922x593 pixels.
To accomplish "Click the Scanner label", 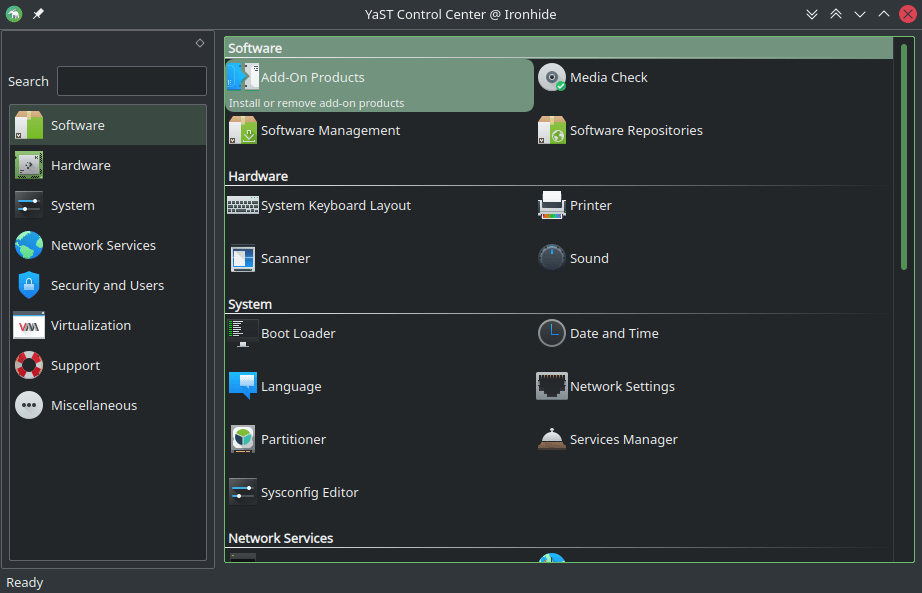I will click(285, 258).
